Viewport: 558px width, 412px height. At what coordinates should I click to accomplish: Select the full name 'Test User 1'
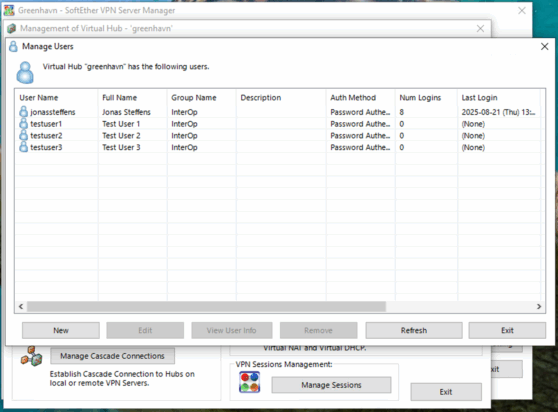(x=121, y=124)
